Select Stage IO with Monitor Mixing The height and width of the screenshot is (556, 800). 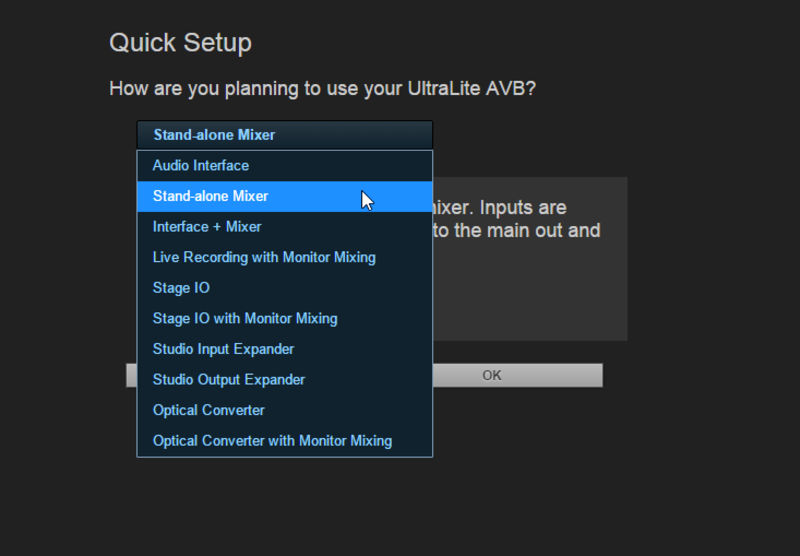coord(285,319)
